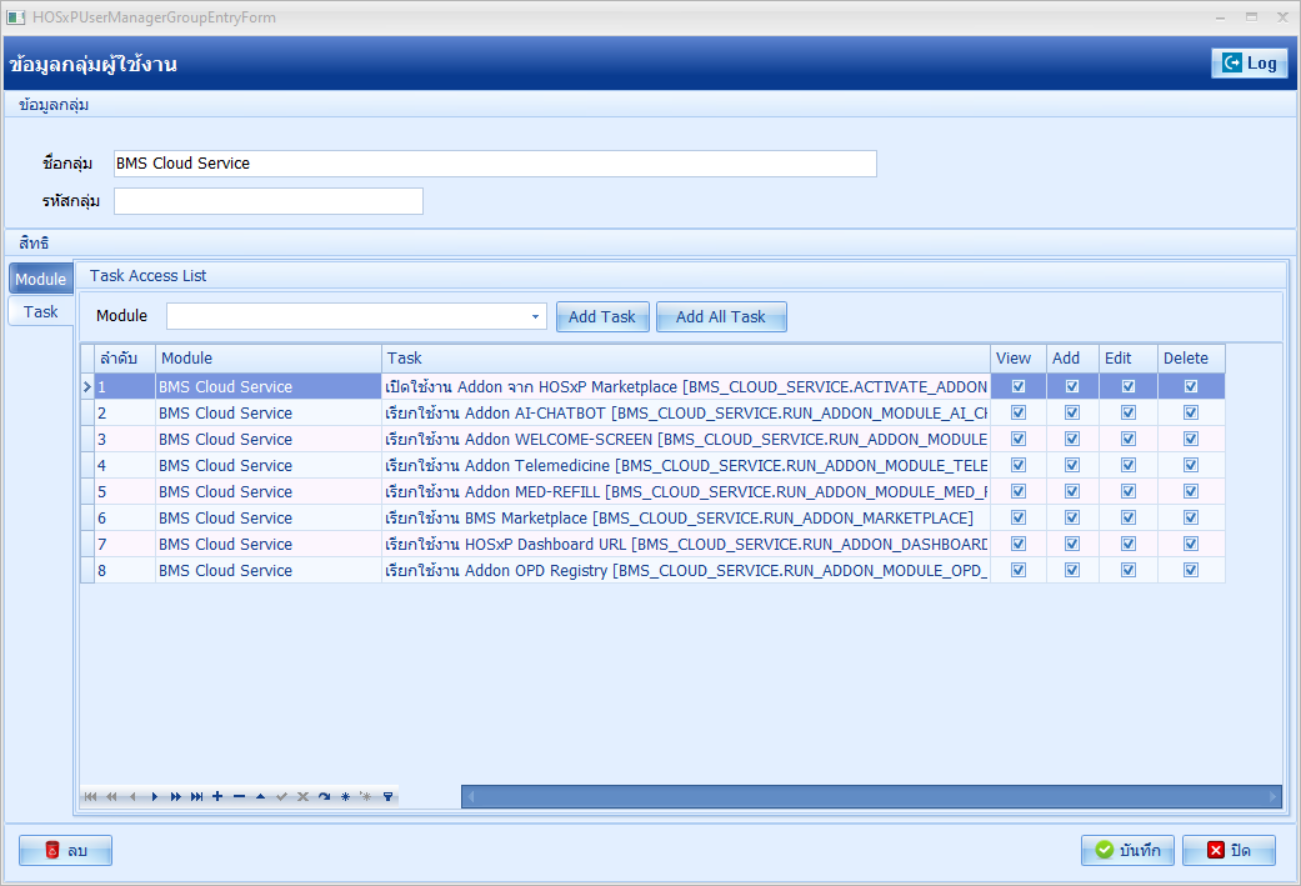
Task: Delete the record with minus icon
Action: [x=239, y=797]
